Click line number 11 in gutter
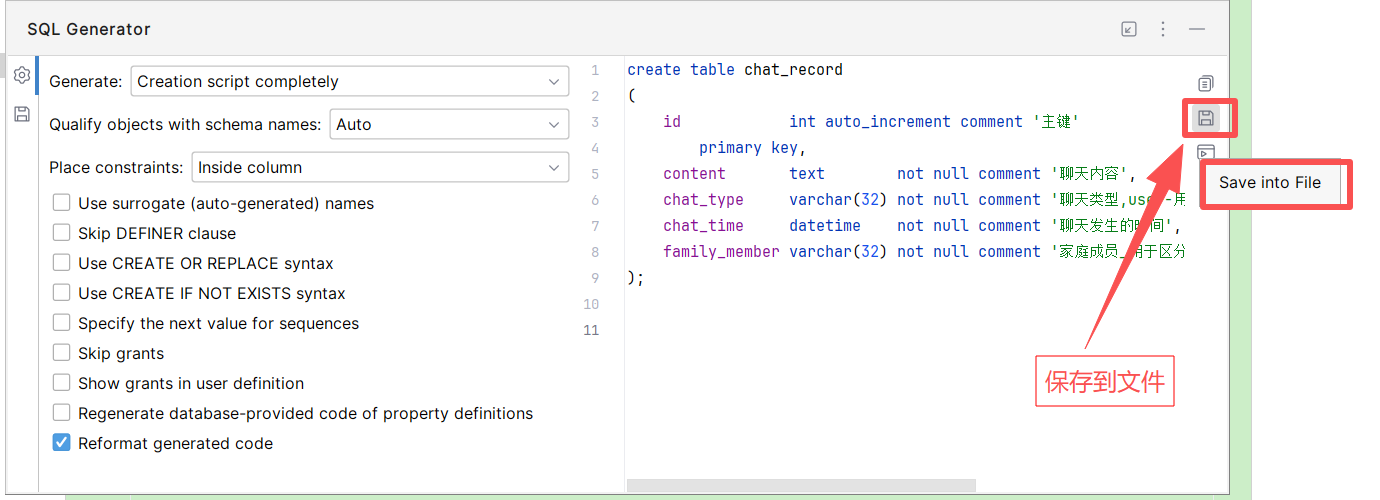The image size is (1380, 500). [591, 330]
